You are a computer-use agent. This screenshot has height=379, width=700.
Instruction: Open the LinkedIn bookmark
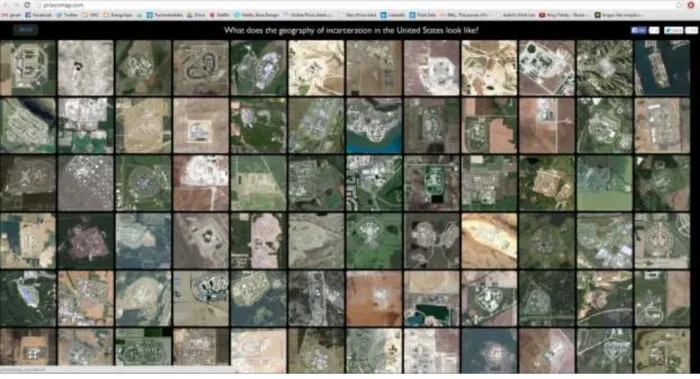[x=393, y=15]
